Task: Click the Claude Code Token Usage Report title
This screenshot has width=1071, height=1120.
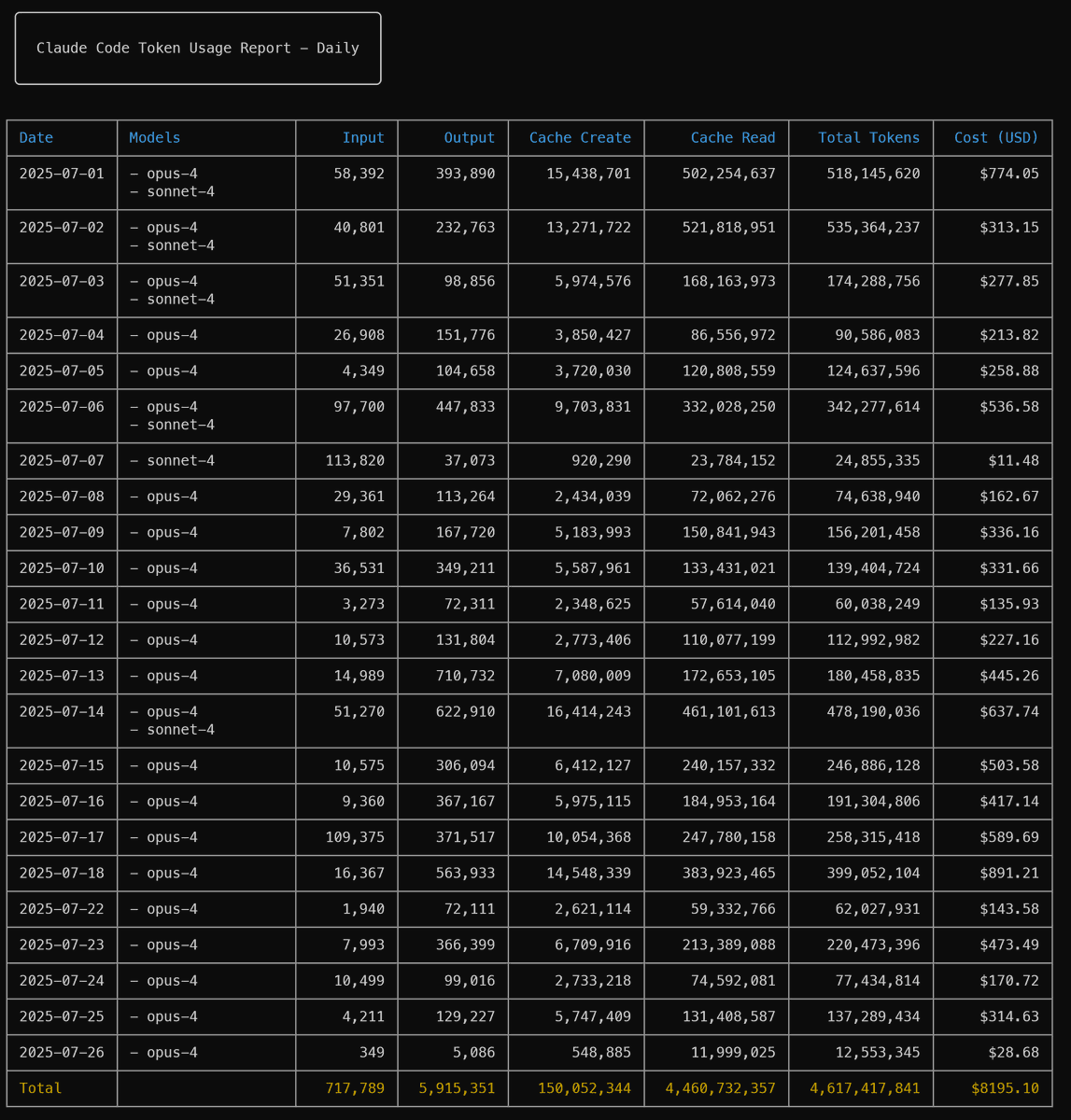Action: click(198, 49)
